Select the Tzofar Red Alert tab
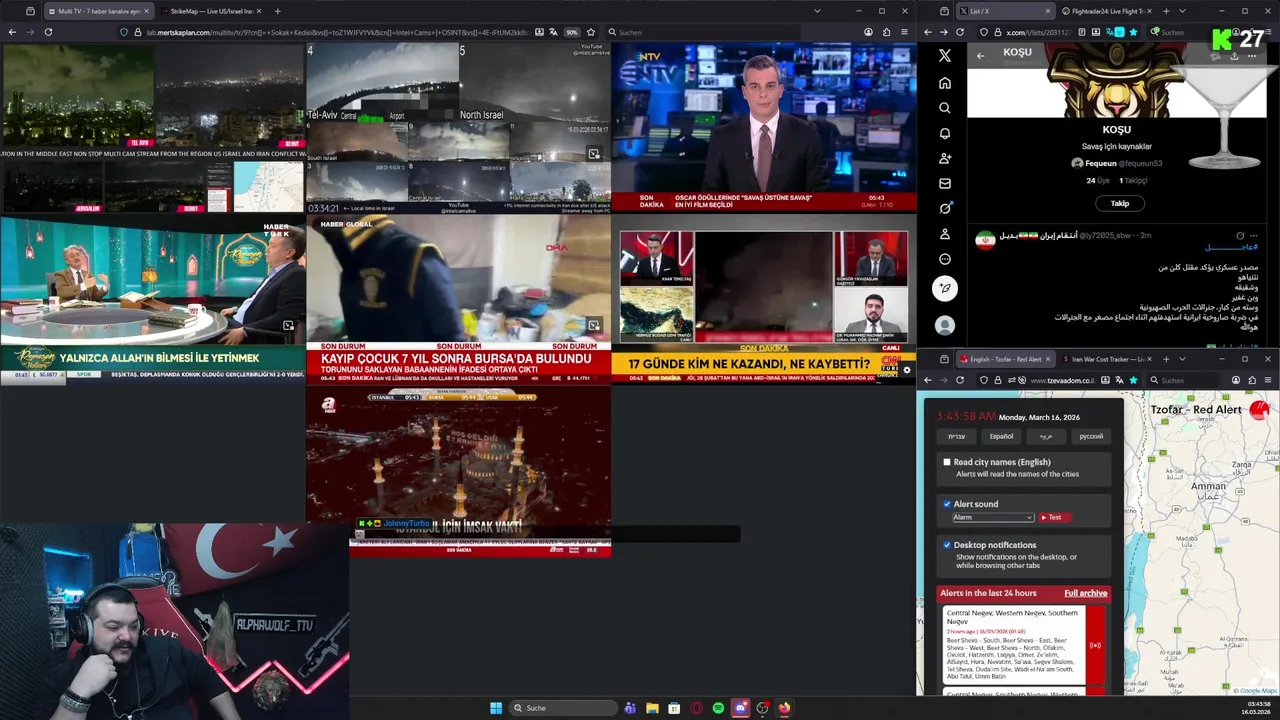The height and width of the screenshot is (720, 1280). click(1005, 359)
